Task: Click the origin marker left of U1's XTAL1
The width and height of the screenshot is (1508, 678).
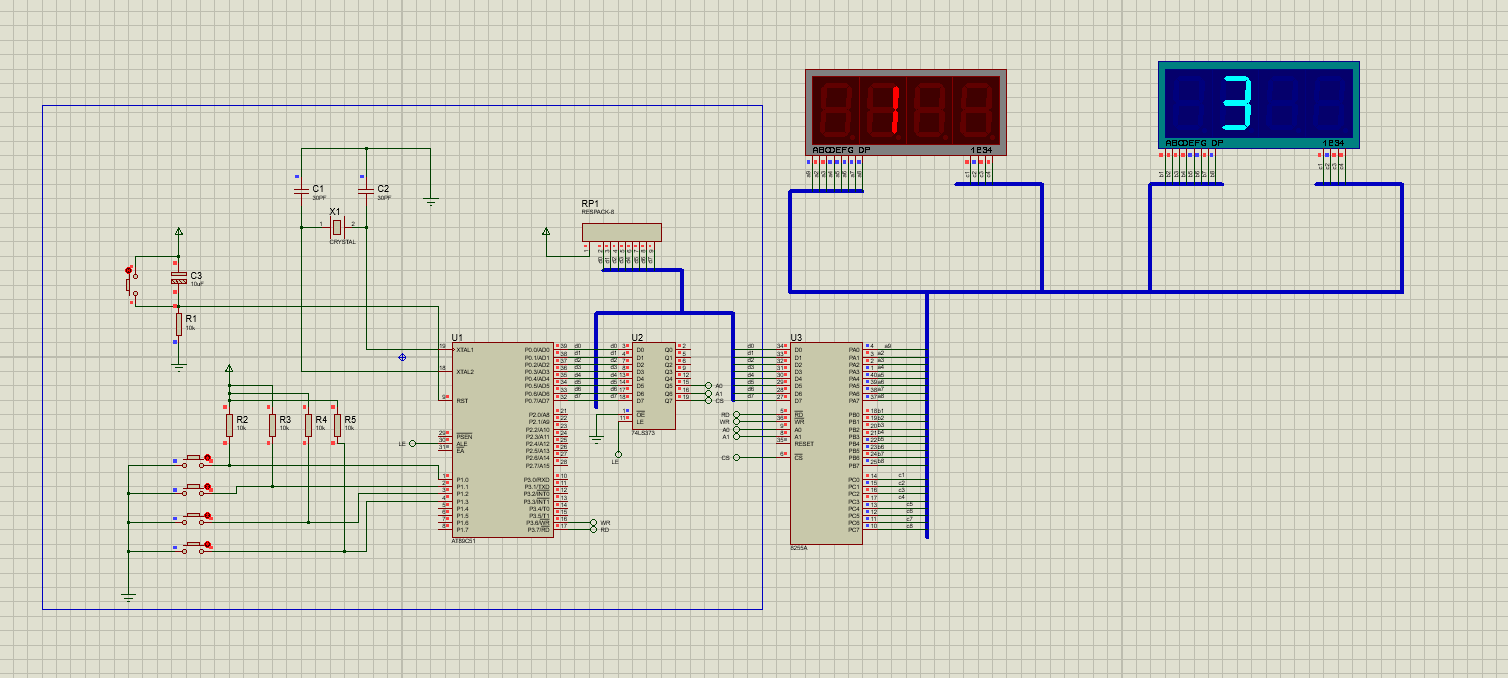Action: pyautogui.click(x=402, y=356)
